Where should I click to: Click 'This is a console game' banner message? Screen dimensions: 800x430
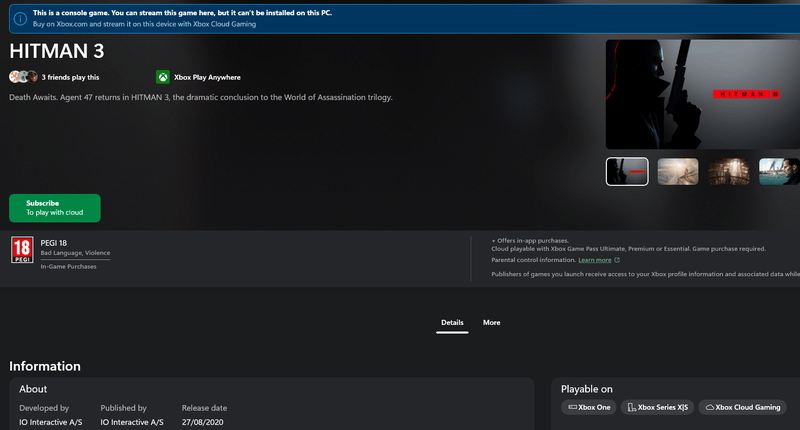click(x=182, y=13)
